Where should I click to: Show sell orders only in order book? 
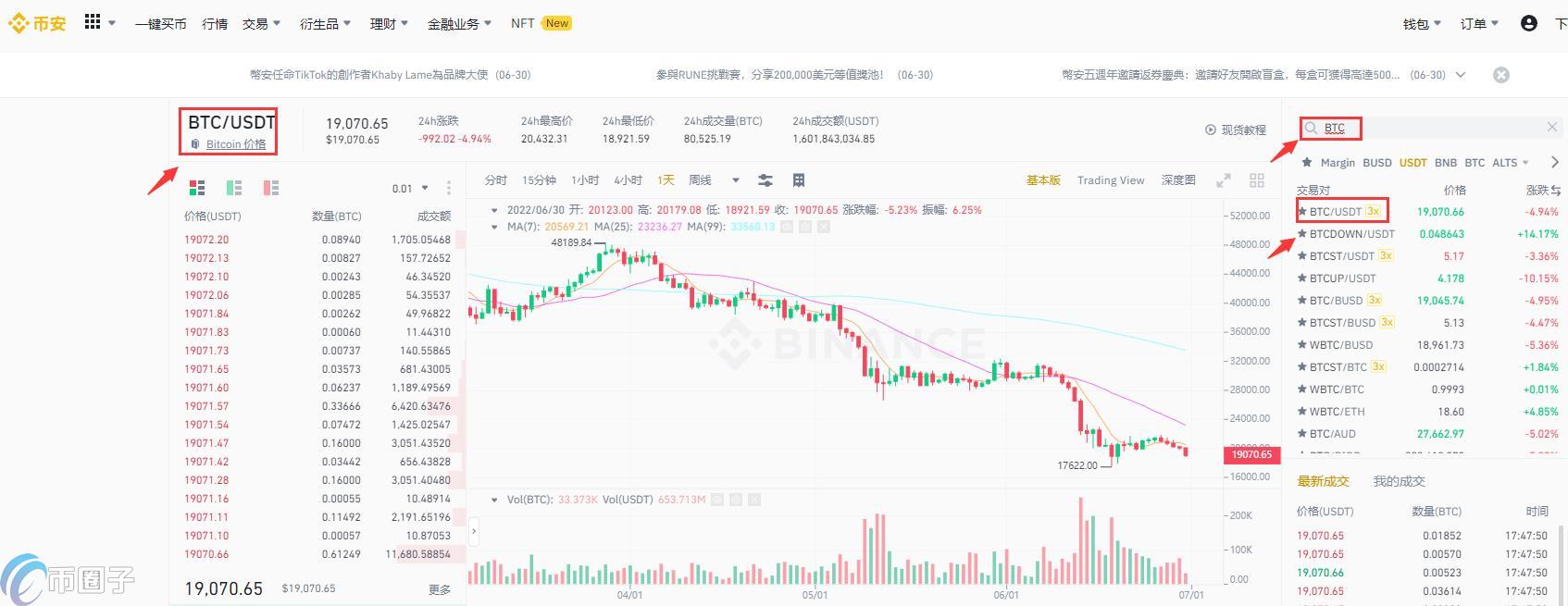click(271, 188)
